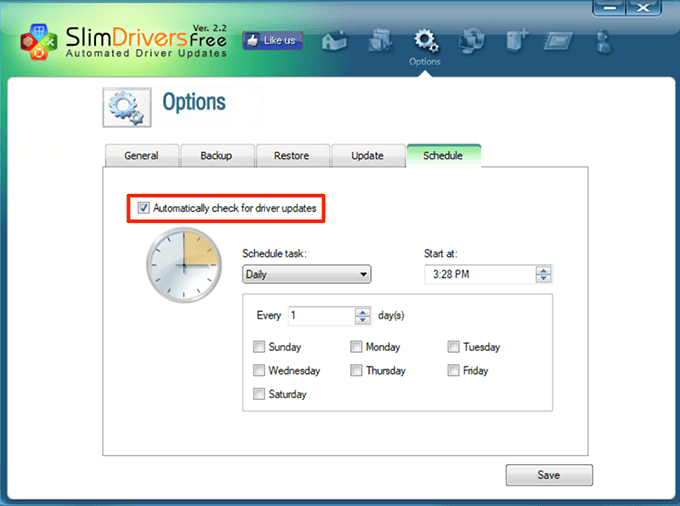Image resolution: width=680 pixels, height=506 pixels.
Task: Tick the Friday checkbox
Action: (x=453, y=370)
